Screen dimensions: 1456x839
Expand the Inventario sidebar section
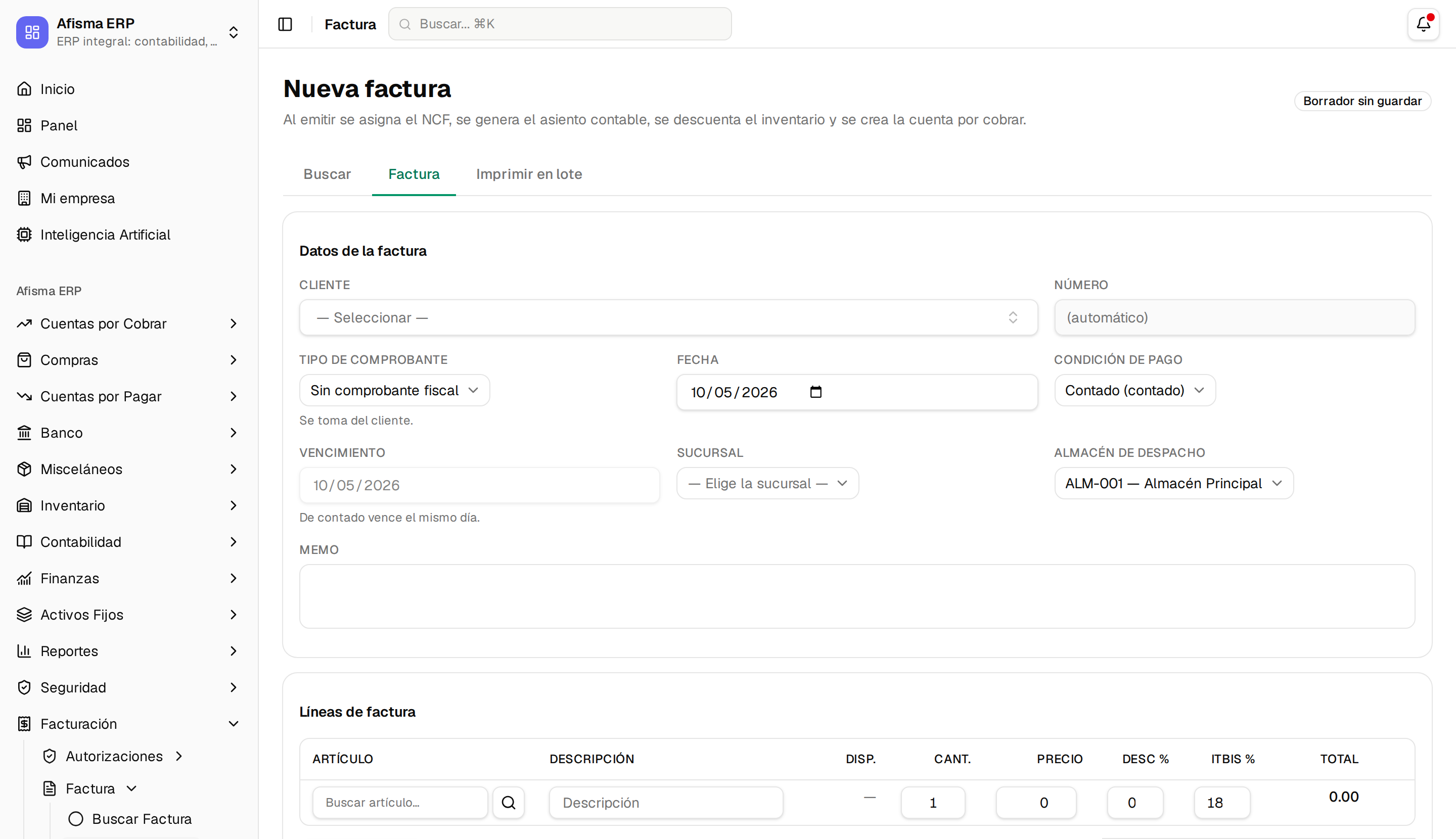128,505
